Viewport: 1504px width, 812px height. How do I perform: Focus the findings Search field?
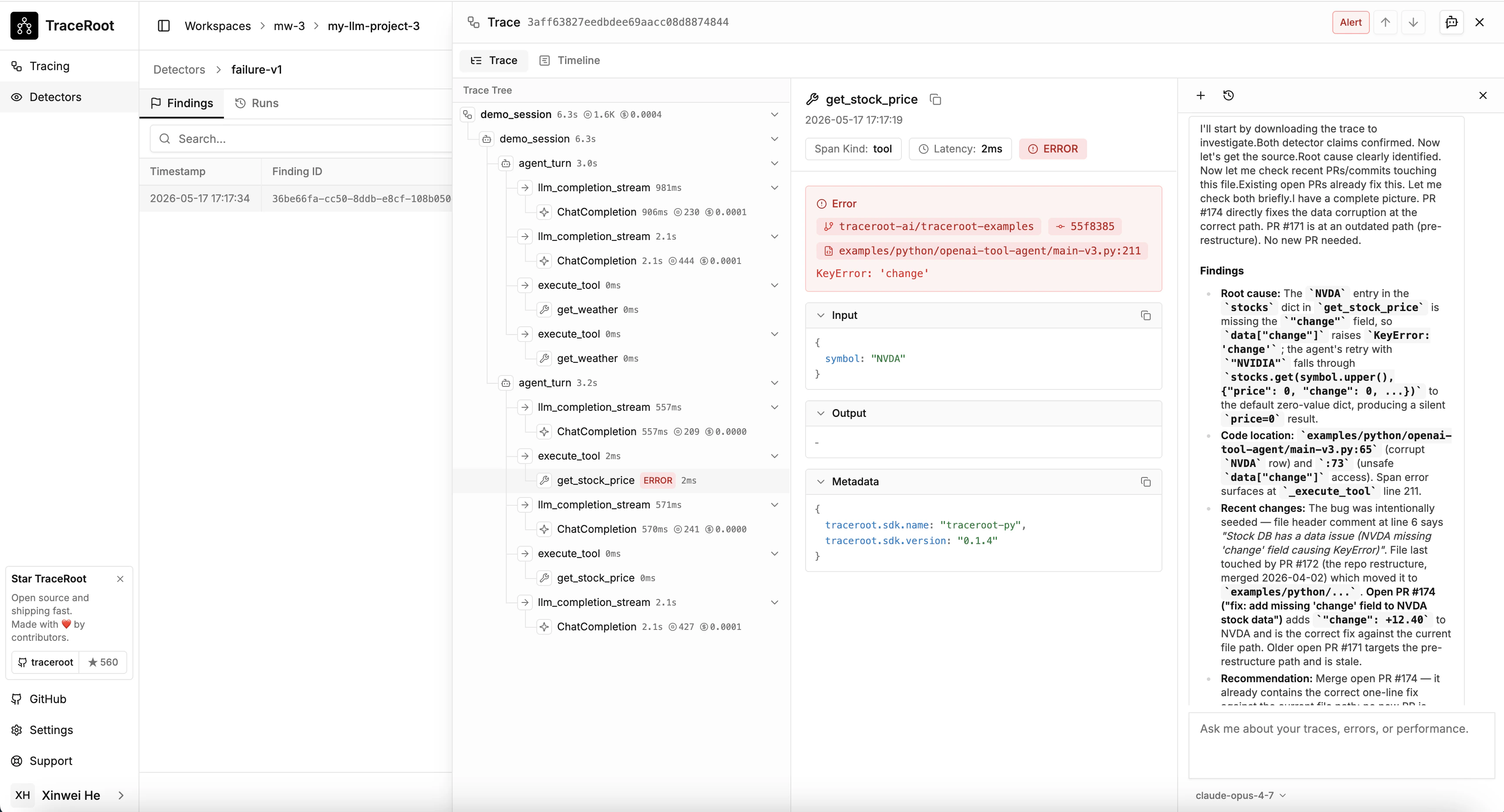pyautogui.click(x=301, y=139)
